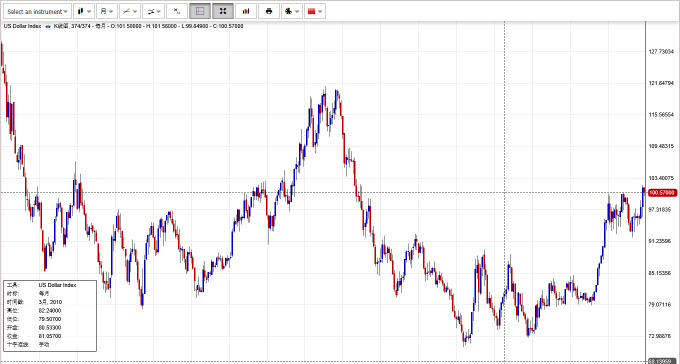Click the OHLC summary line under the toolbar
680x364 pixels.
pos(148,26)
